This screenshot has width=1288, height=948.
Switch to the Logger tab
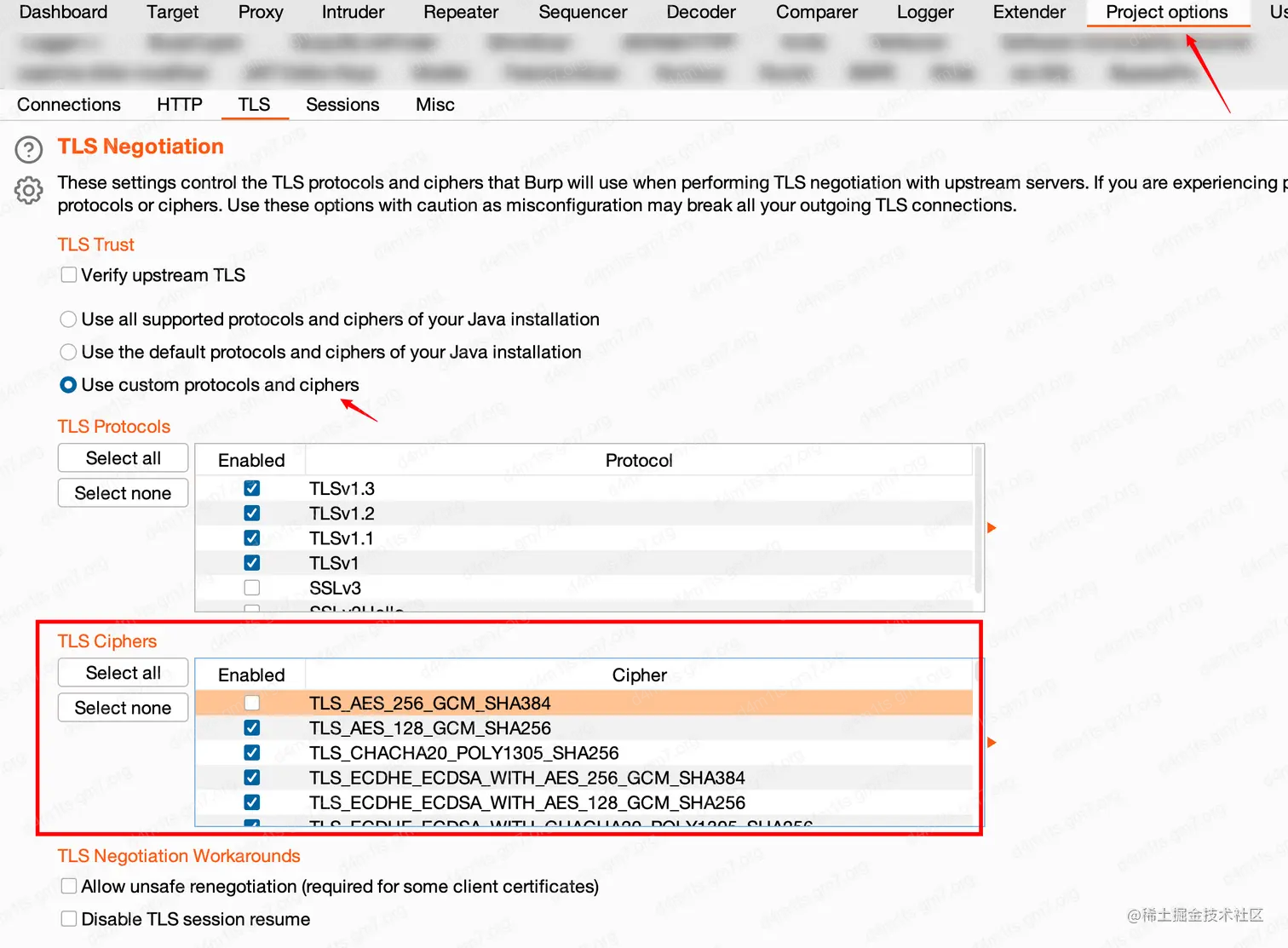925,12
